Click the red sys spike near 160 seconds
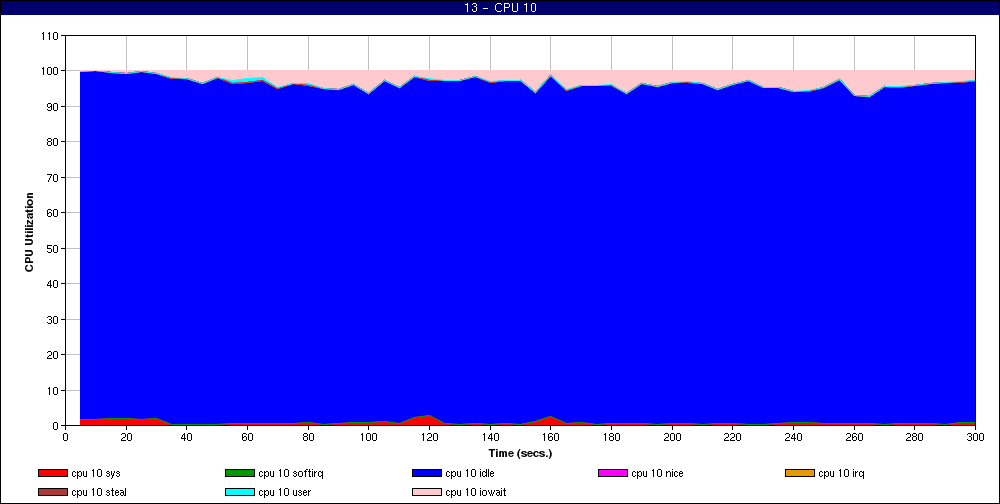 (550, 421)
